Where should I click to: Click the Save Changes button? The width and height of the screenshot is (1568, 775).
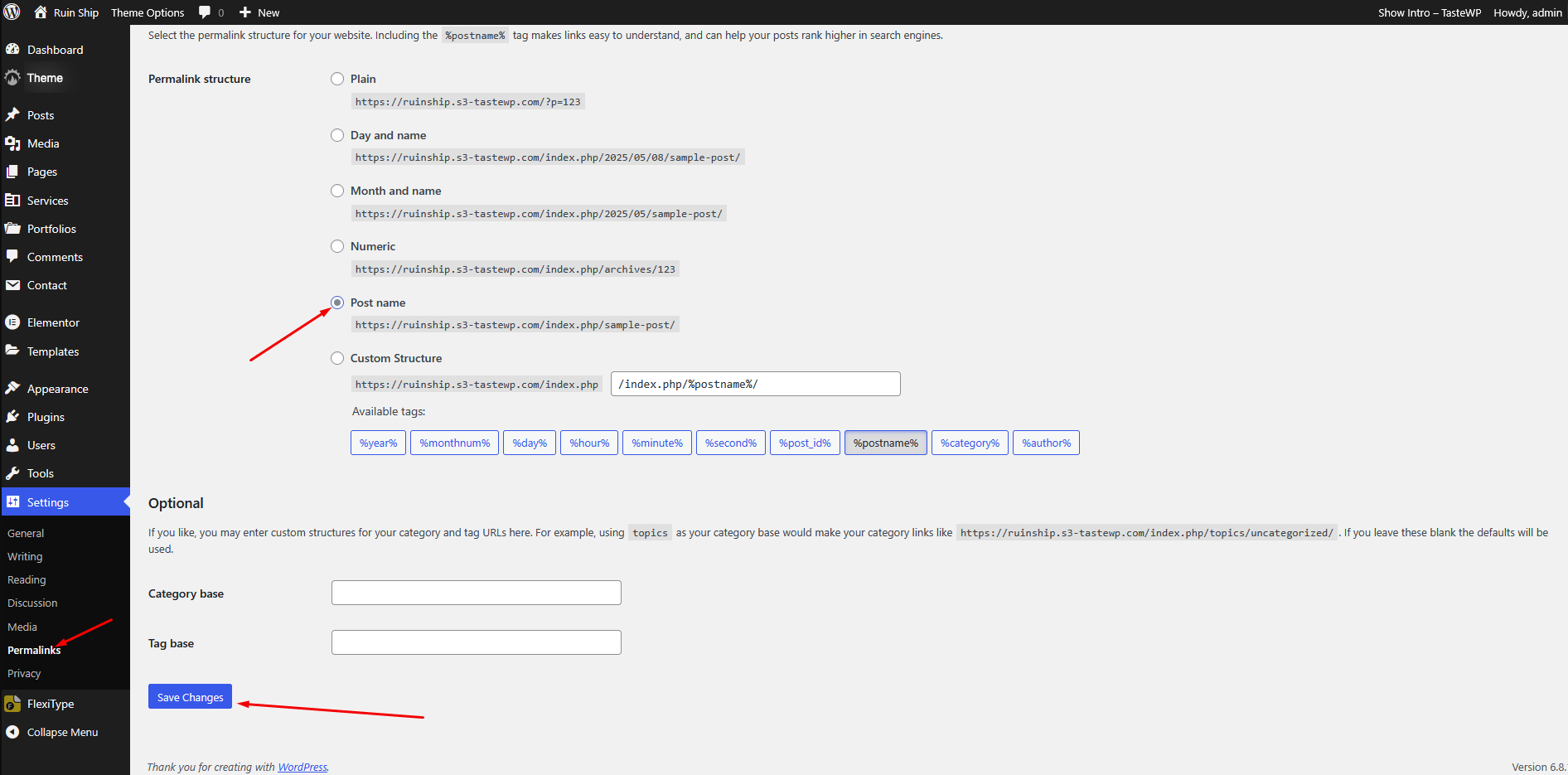pyautogui.click(x=190, y=697)
